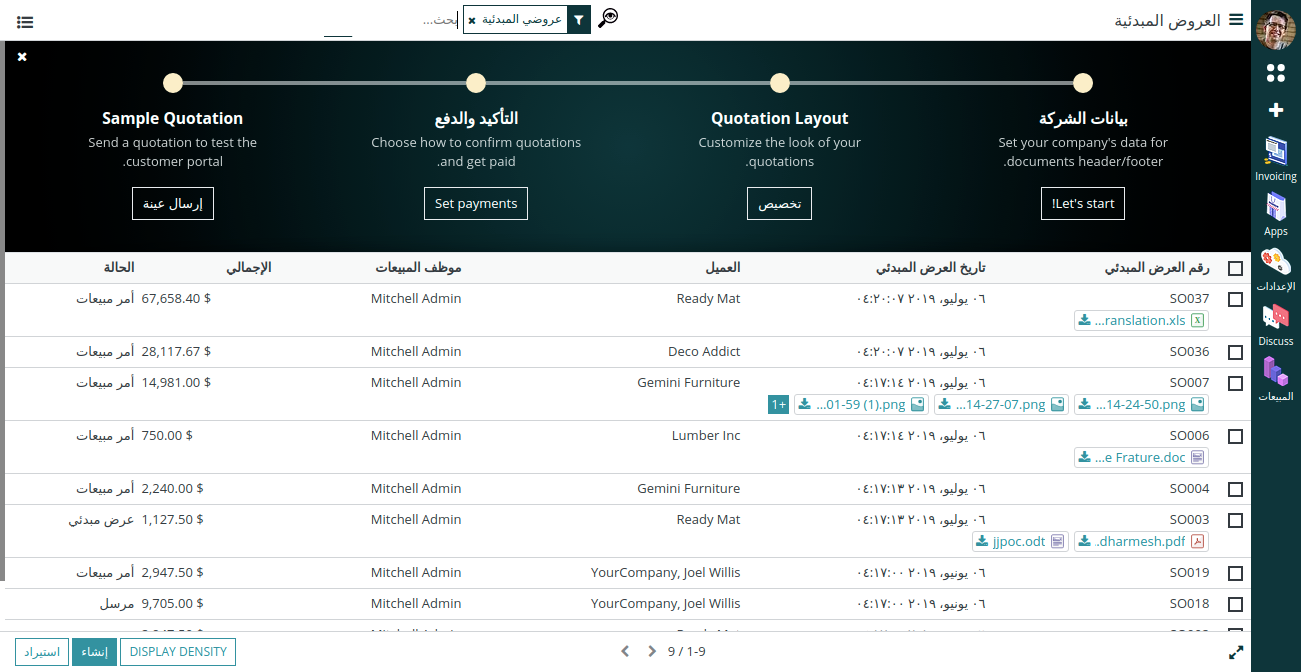The height and width of the screenshot is (672, 1301).
Task: Select the checkbox for order SO037
Action: point(1235,299)
